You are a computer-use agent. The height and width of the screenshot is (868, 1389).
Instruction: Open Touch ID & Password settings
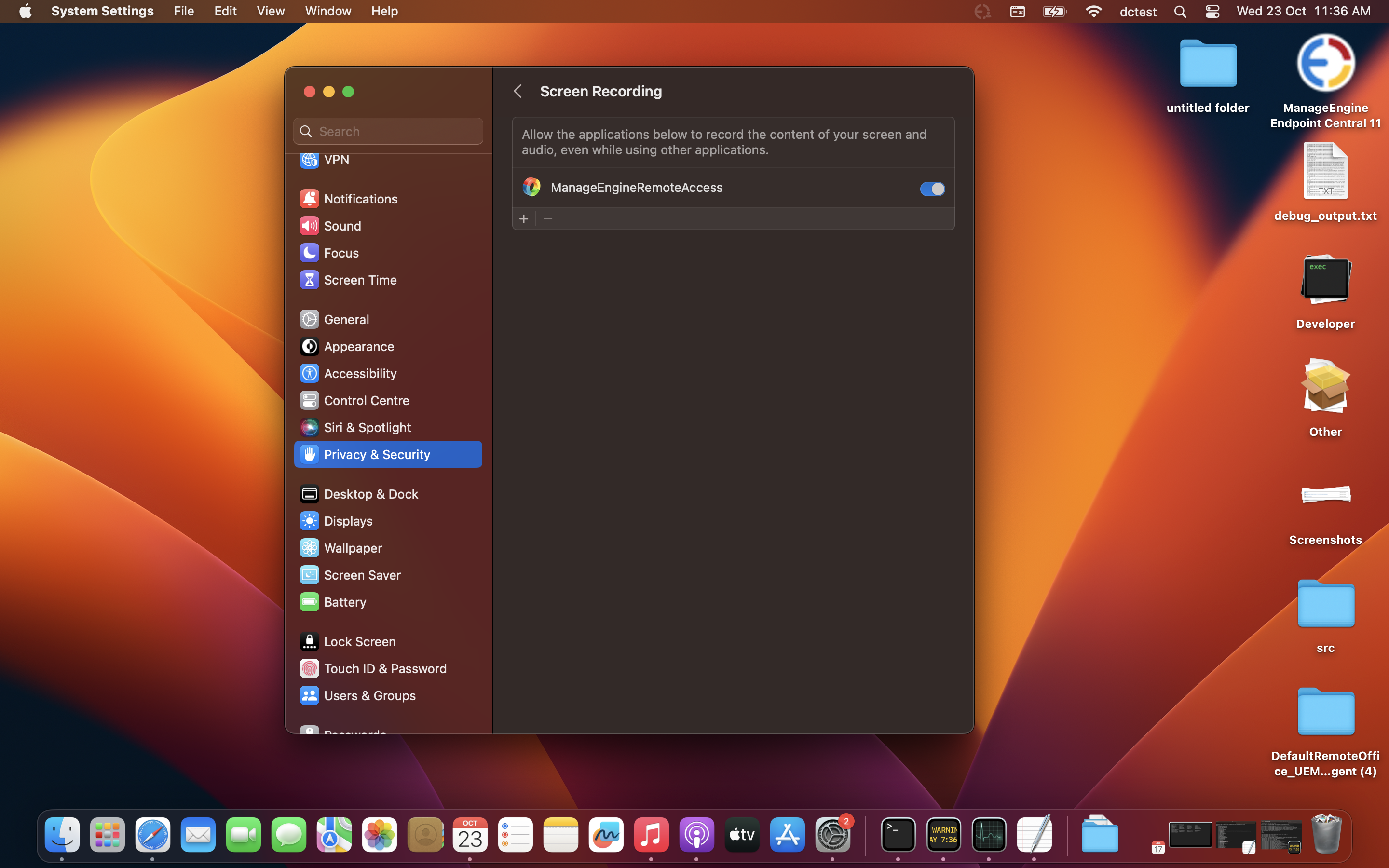pyautogui.click(x=386, y=668)
